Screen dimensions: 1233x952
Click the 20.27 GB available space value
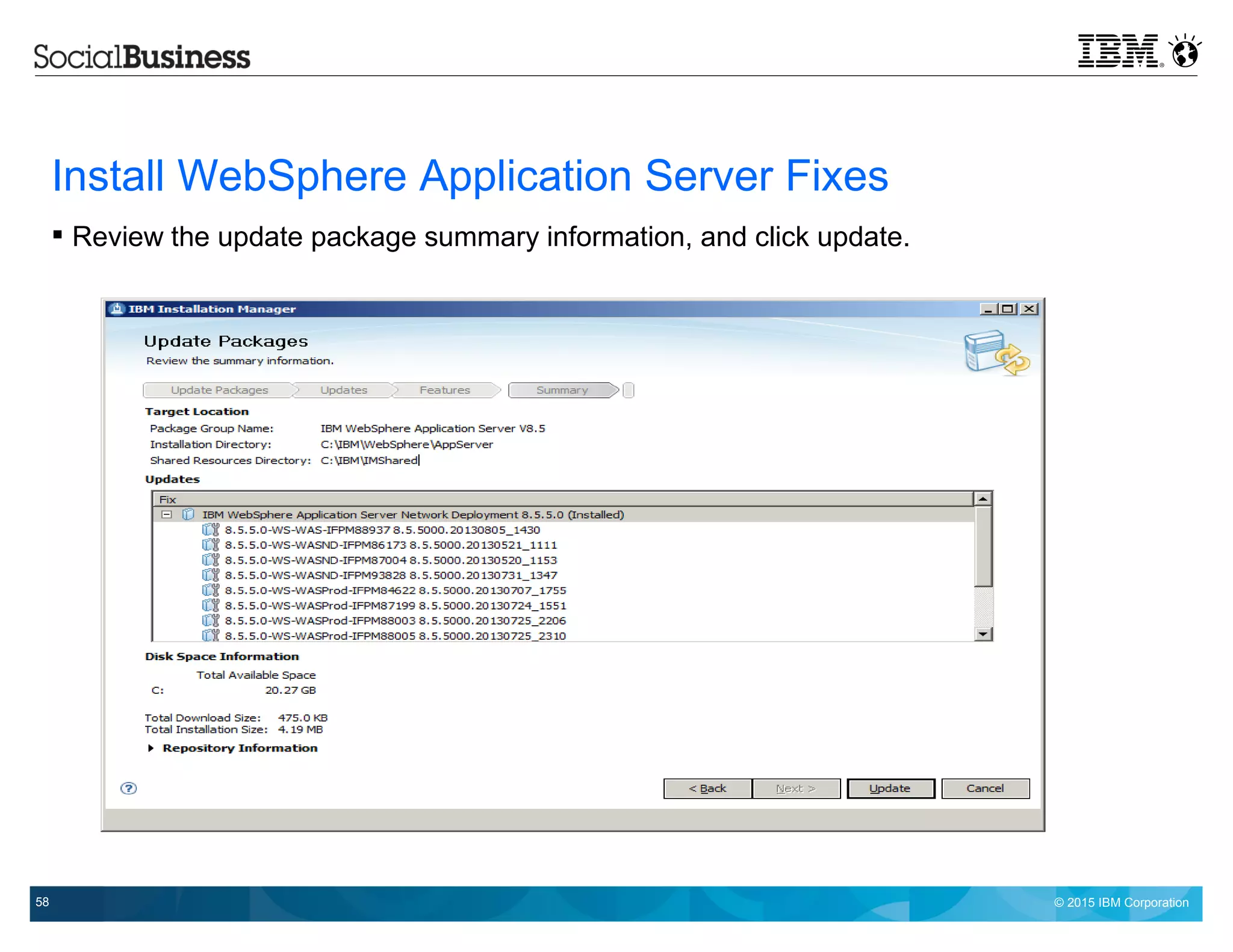tap(290, 690)
